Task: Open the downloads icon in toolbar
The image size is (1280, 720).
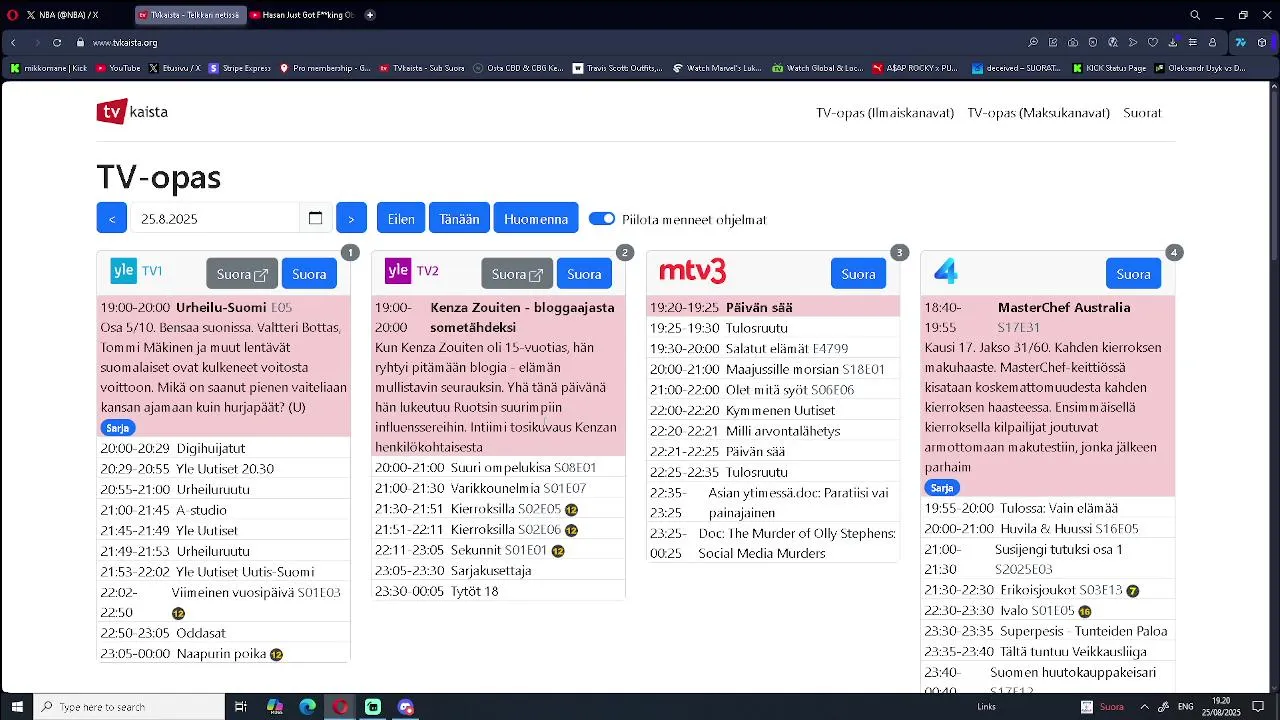Action: [x=1173, y=43]
